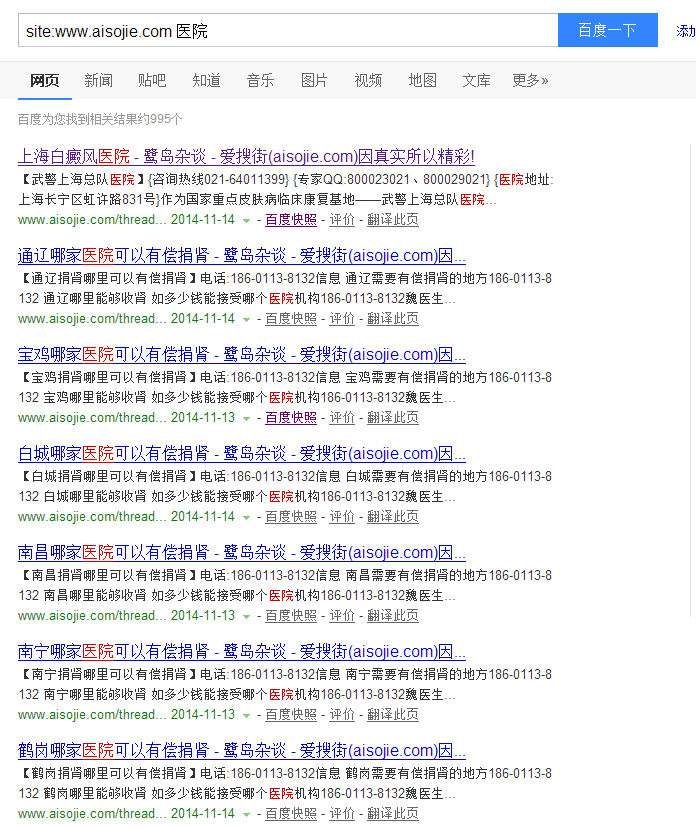Image resolution: width=696 pixels, height=828 pixels.
Task: Open the 新闻 search tab
Action: (98, 80)
